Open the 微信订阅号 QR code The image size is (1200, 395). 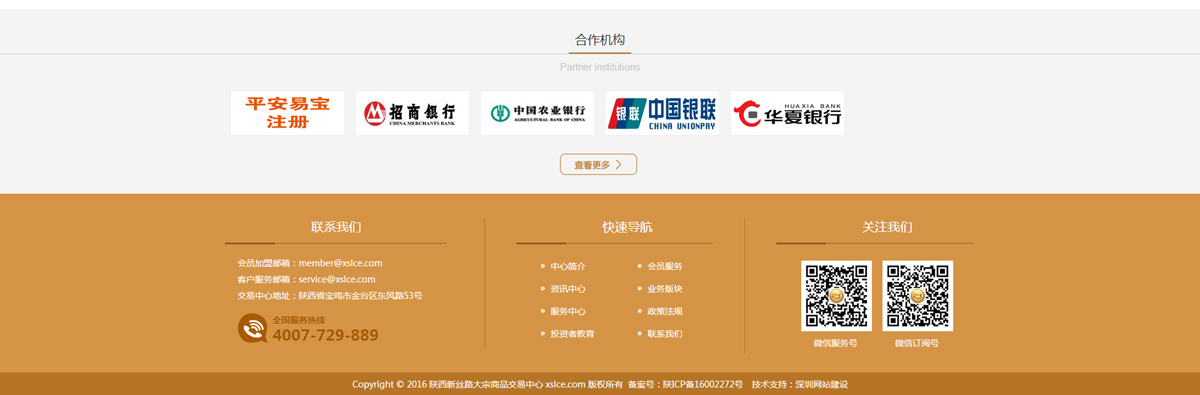pos(917,296)
